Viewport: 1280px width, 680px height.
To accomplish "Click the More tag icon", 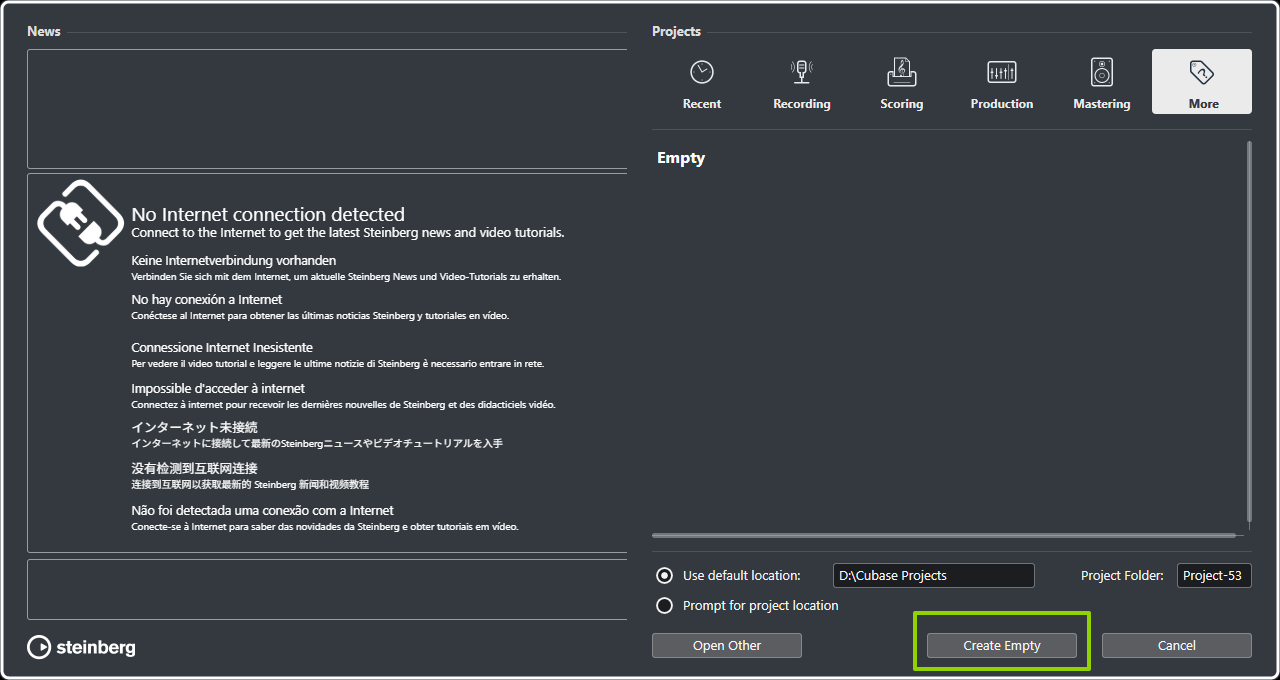I will point(1201,73).
